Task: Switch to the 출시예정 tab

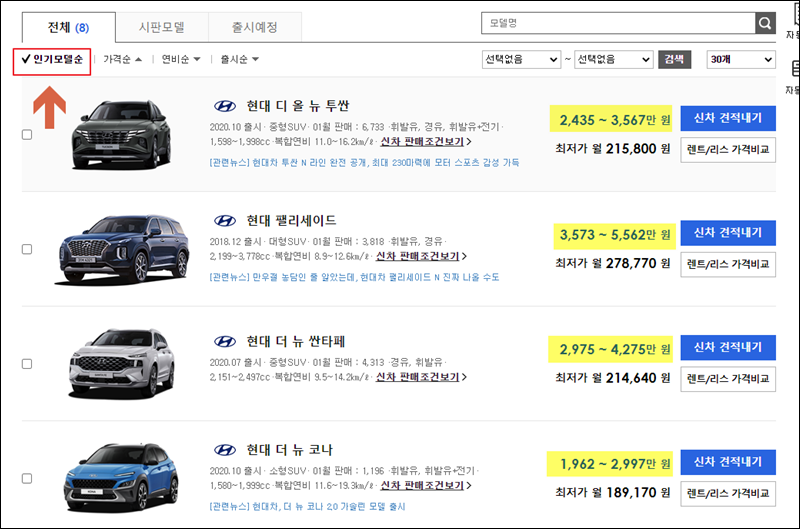Action: tap(255, 28)
